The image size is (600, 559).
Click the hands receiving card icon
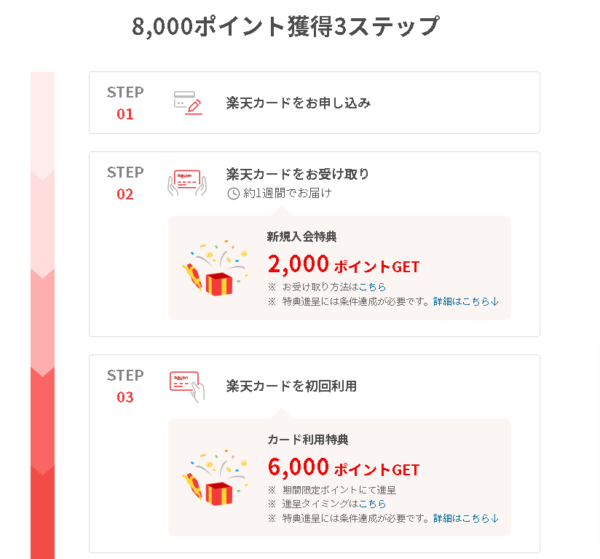pyautogui.click(x=187, y=183)
